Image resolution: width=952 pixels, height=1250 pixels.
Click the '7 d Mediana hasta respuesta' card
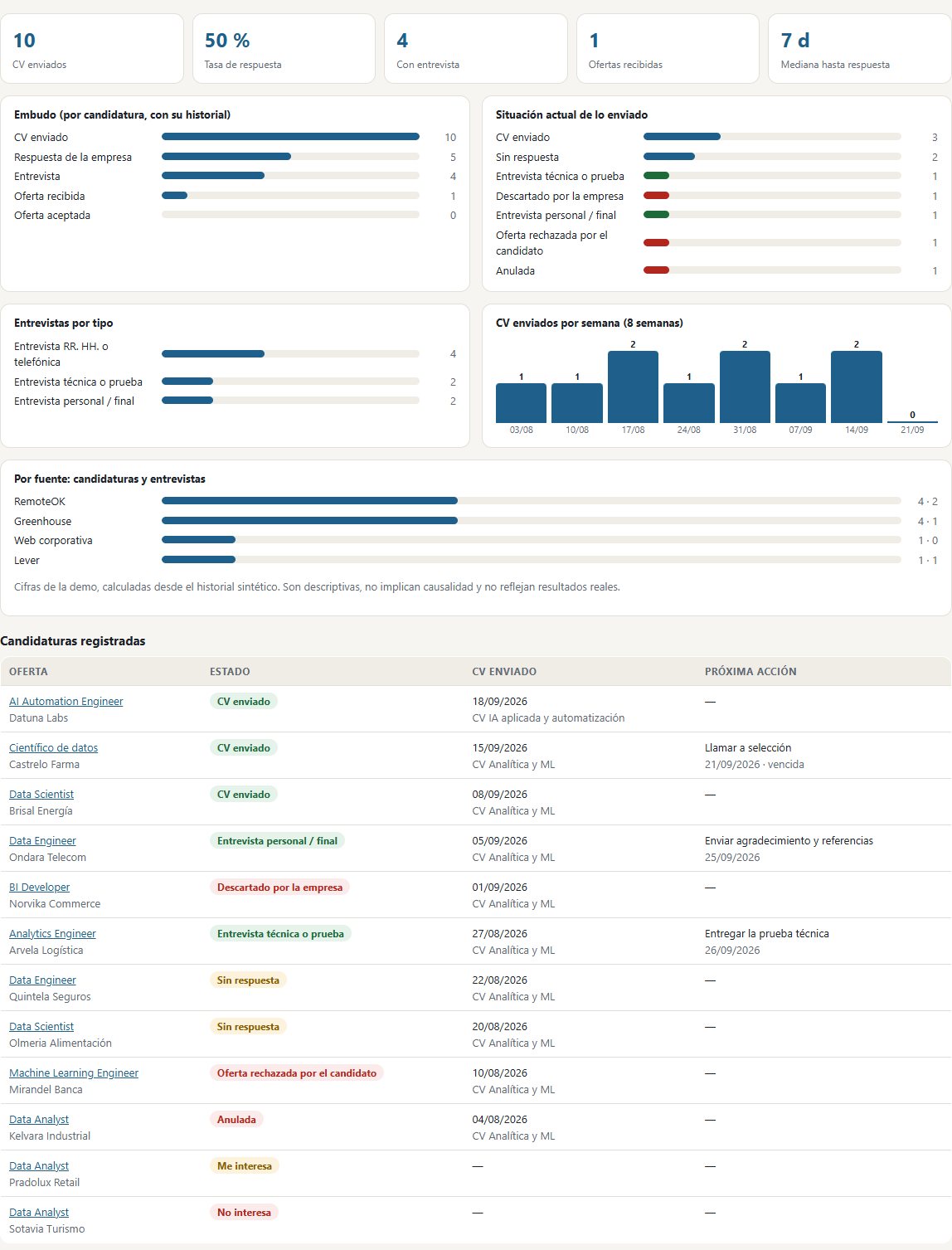coord(860,49)
